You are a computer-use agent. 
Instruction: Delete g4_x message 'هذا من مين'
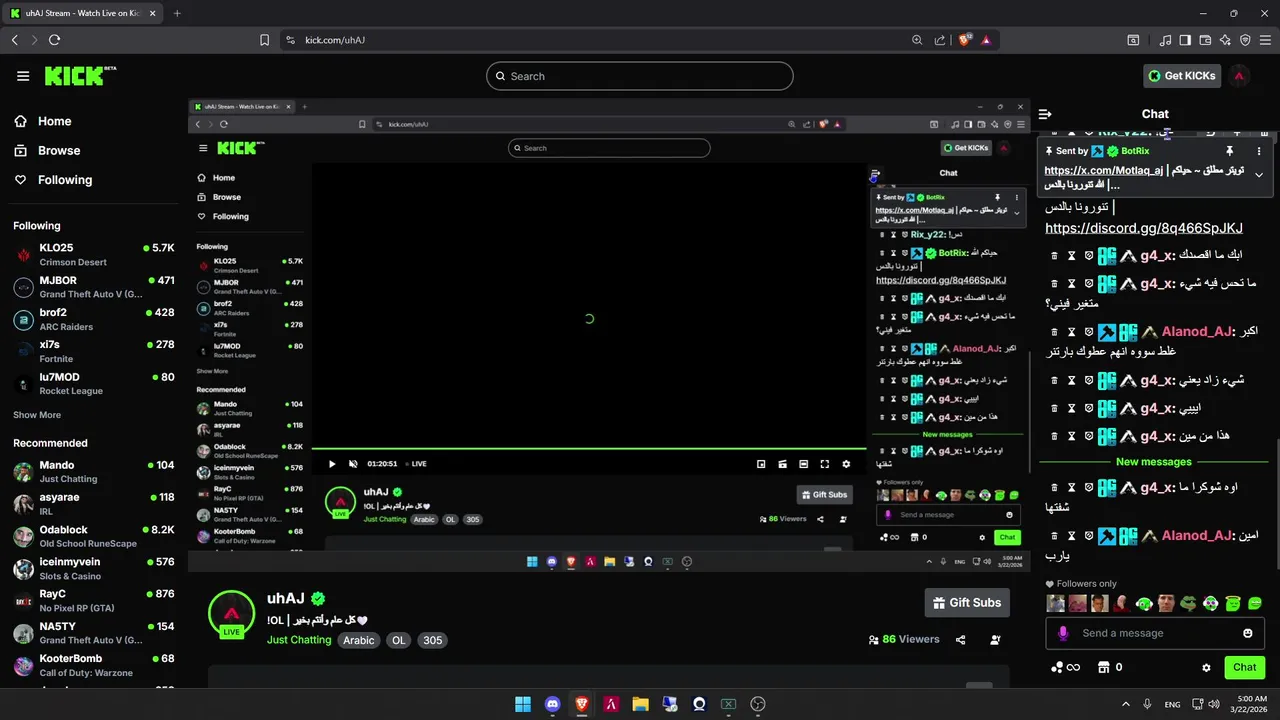pyautogui.click(x=1054, y=436)
